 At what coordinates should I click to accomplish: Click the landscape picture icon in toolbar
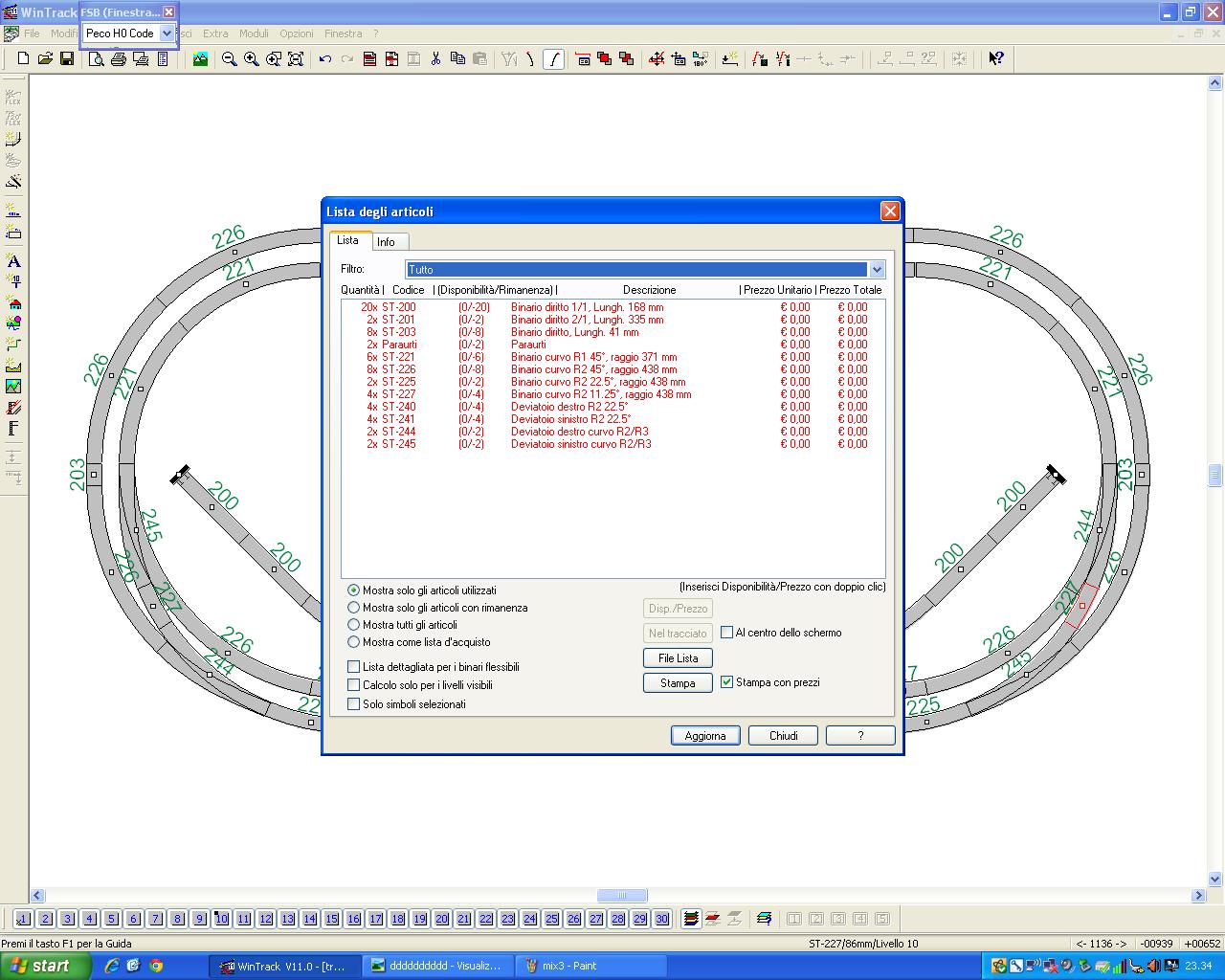pyautogui.click(x=200, y=59)
